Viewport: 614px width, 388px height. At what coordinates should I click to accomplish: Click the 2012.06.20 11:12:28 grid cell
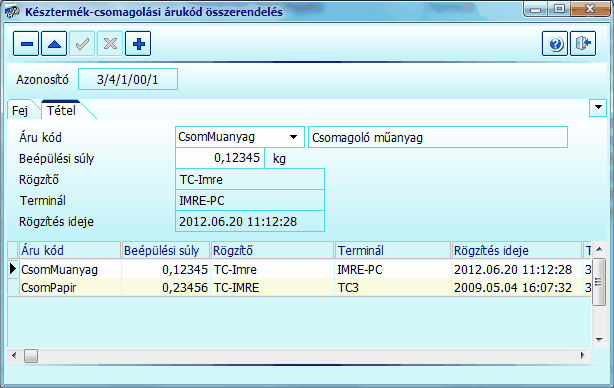tap(516, 269)
